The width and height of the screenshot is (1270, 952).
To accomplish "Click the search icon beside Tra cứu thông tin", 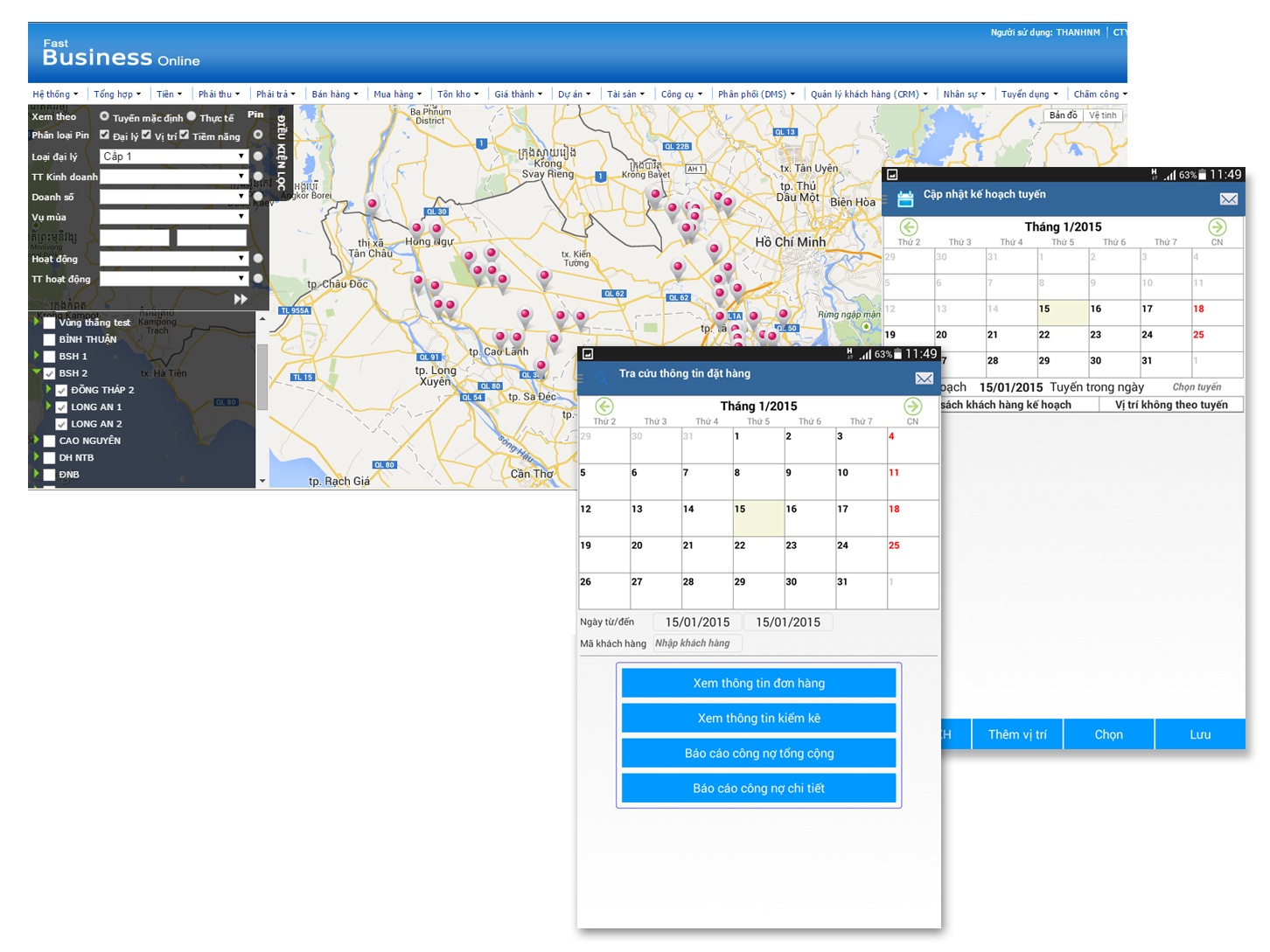I will [602, 378].
